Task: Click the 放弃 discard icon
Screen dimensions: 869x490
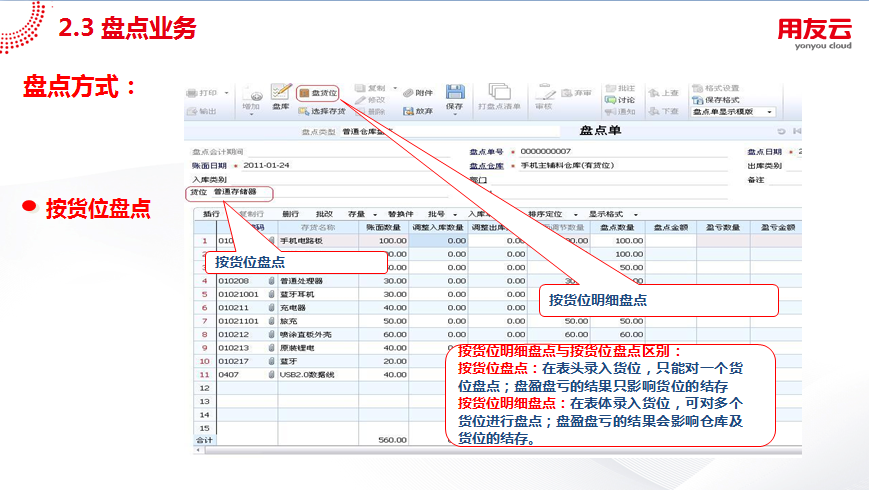Action: click(x=408, y=111)
